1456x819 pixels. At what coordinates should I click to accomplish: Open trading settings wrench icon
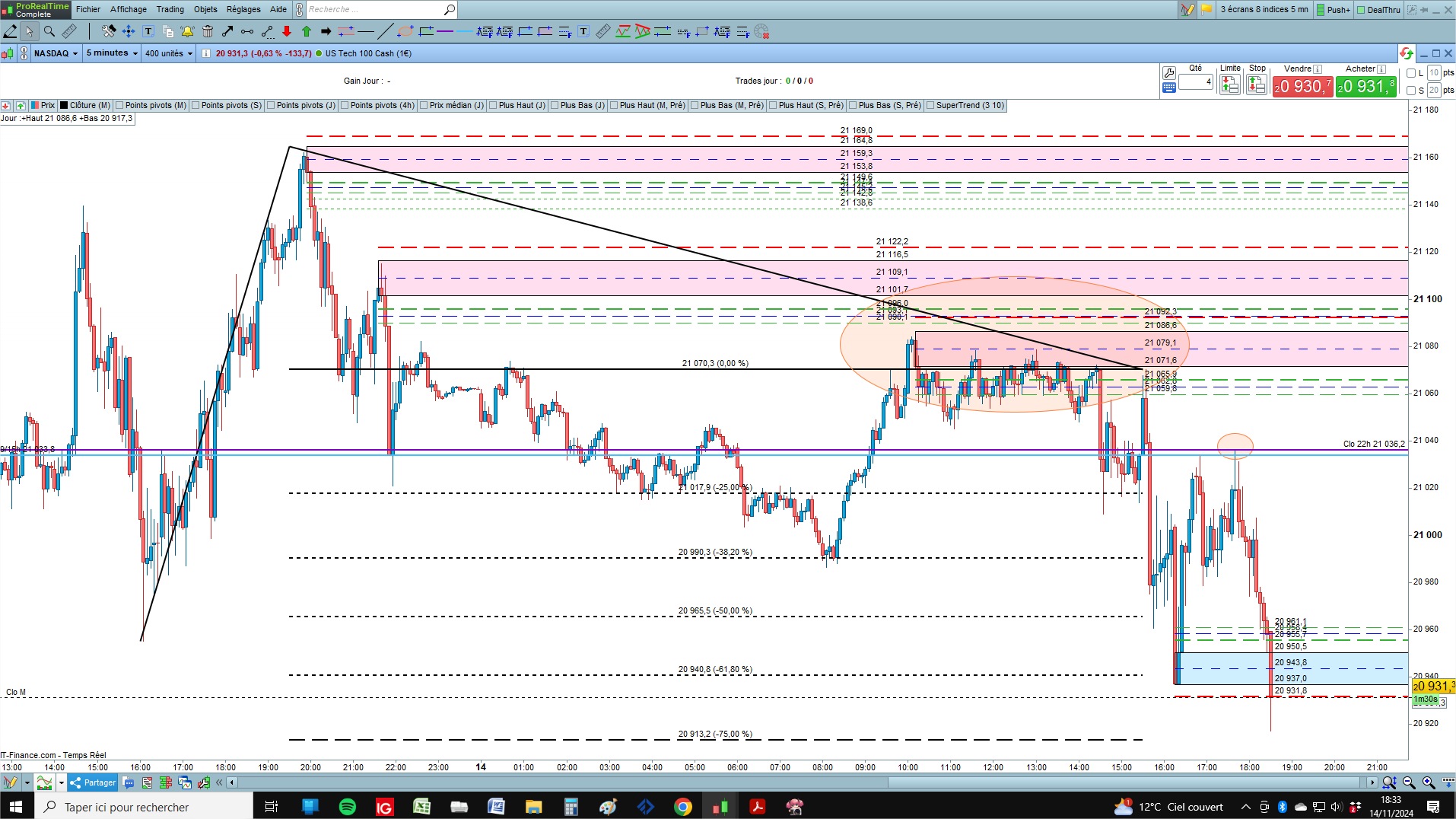pyautogui.click(x=1169, y=73)
